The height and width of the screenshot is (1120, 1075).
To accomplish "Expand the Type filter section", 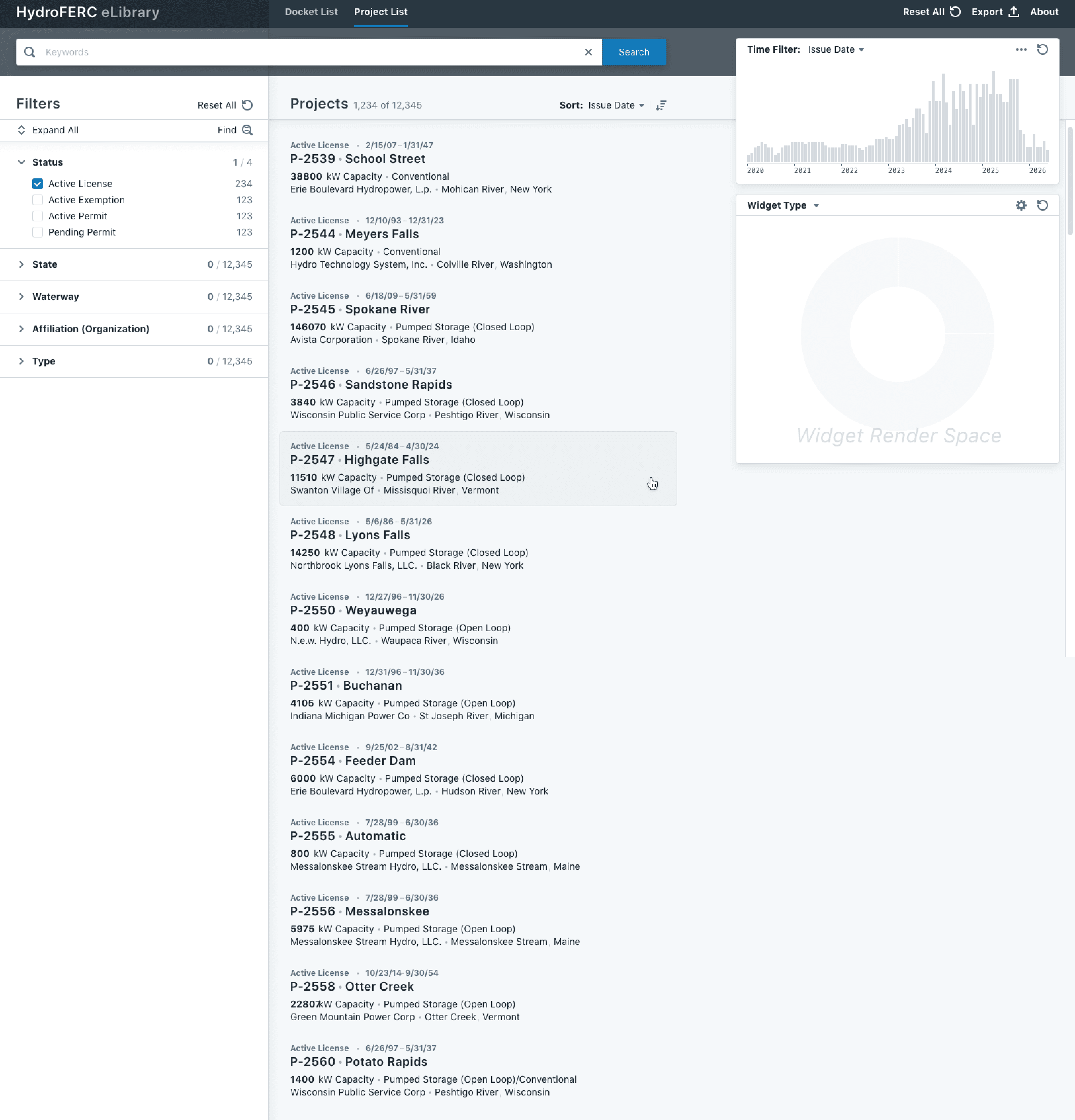I will point(21,361).
